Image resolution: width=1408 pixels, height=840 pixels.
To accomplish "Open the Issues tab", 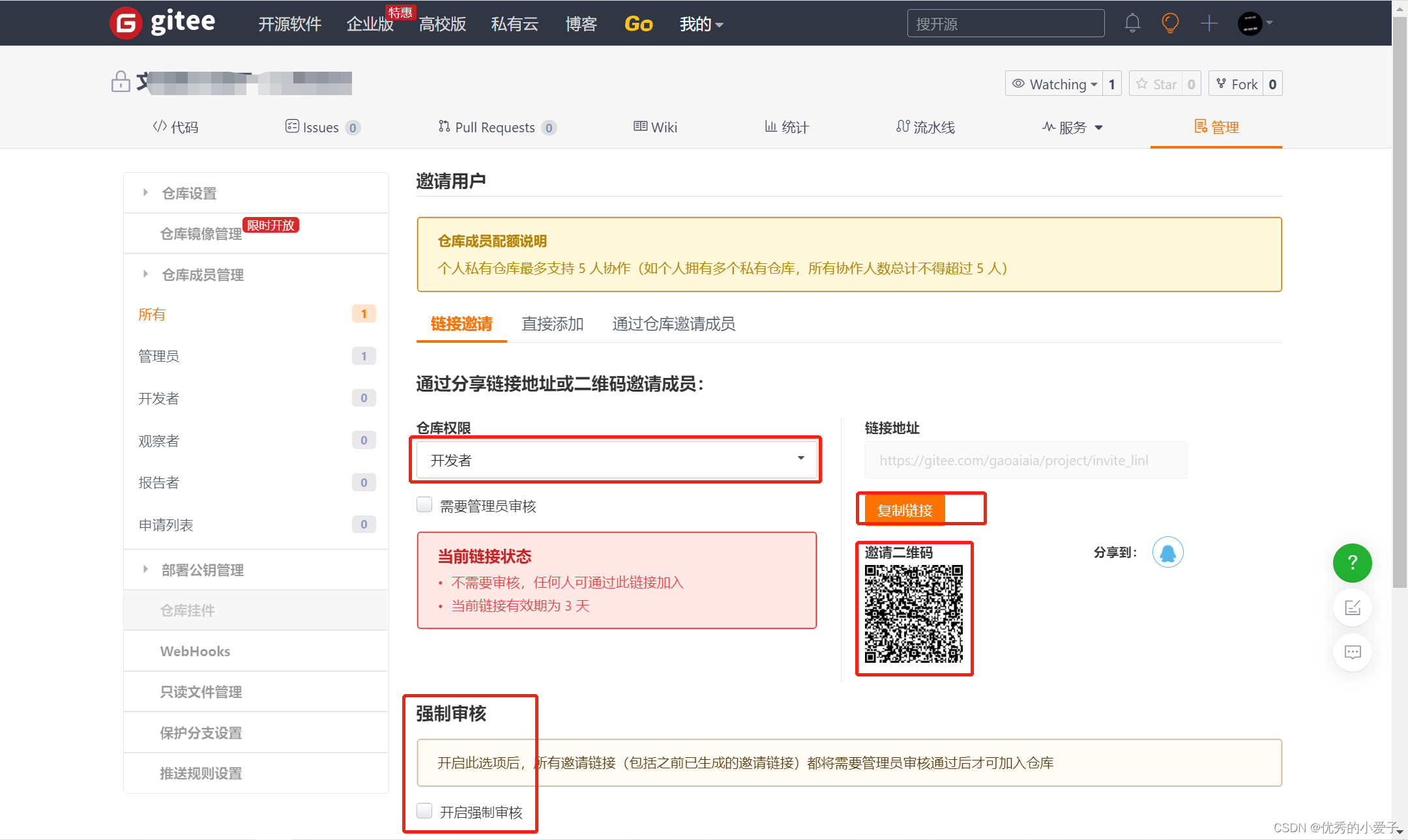I will coord(323,127).
